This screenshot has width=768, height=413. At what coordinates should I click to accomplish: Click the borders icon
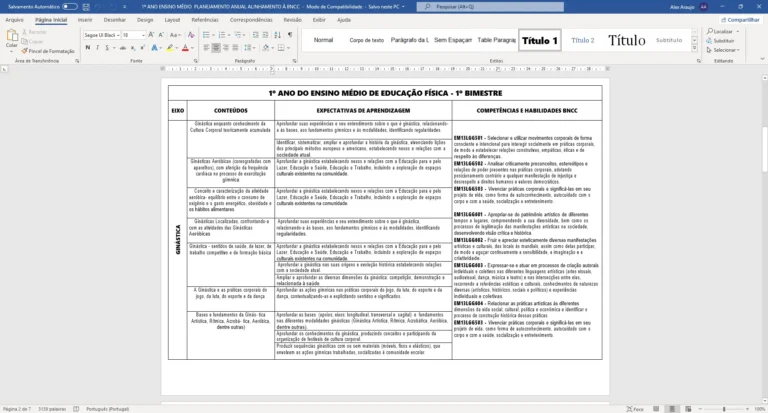(281, 48)
